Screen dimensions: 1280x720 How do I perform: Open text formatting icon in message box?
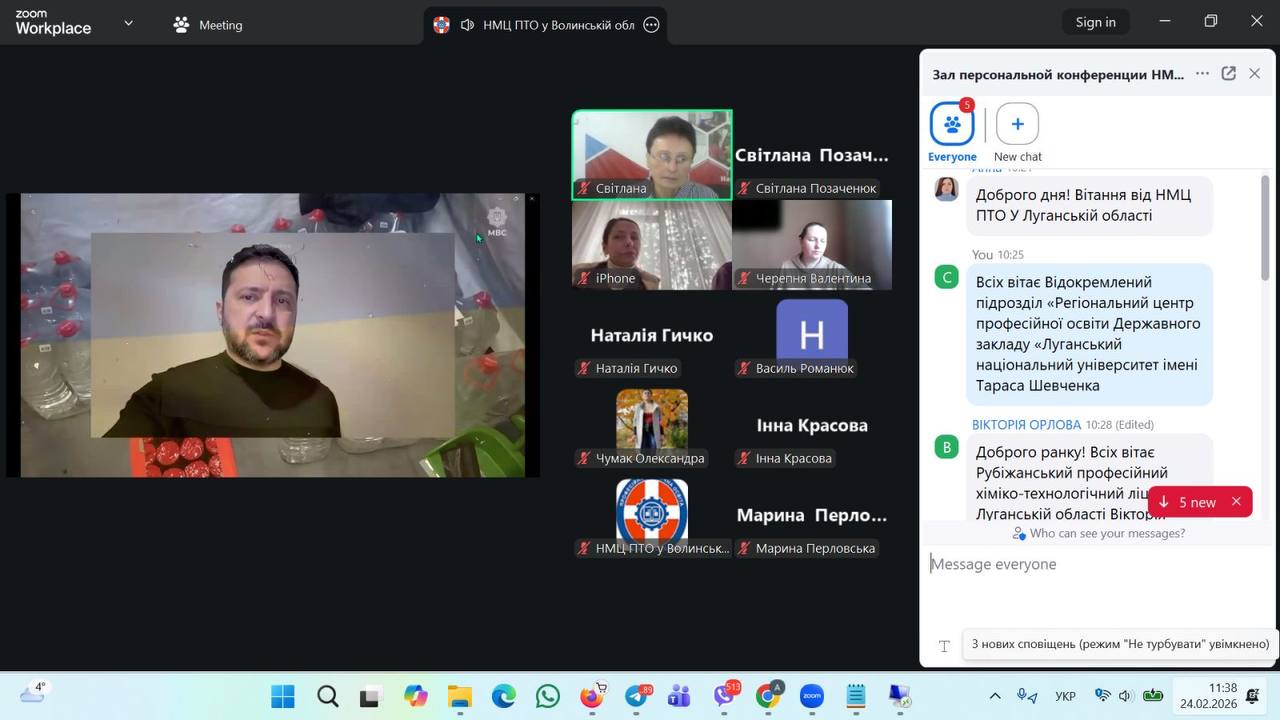click(x=943, y=646)
